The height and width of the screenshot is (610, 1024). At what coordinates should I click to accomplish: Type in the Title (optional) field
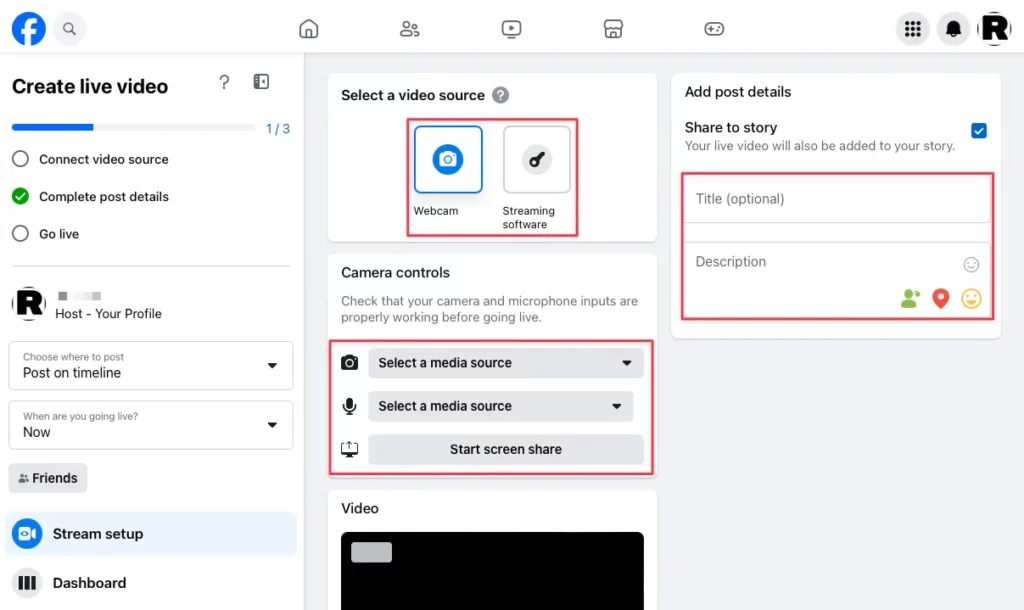[836, 199]
